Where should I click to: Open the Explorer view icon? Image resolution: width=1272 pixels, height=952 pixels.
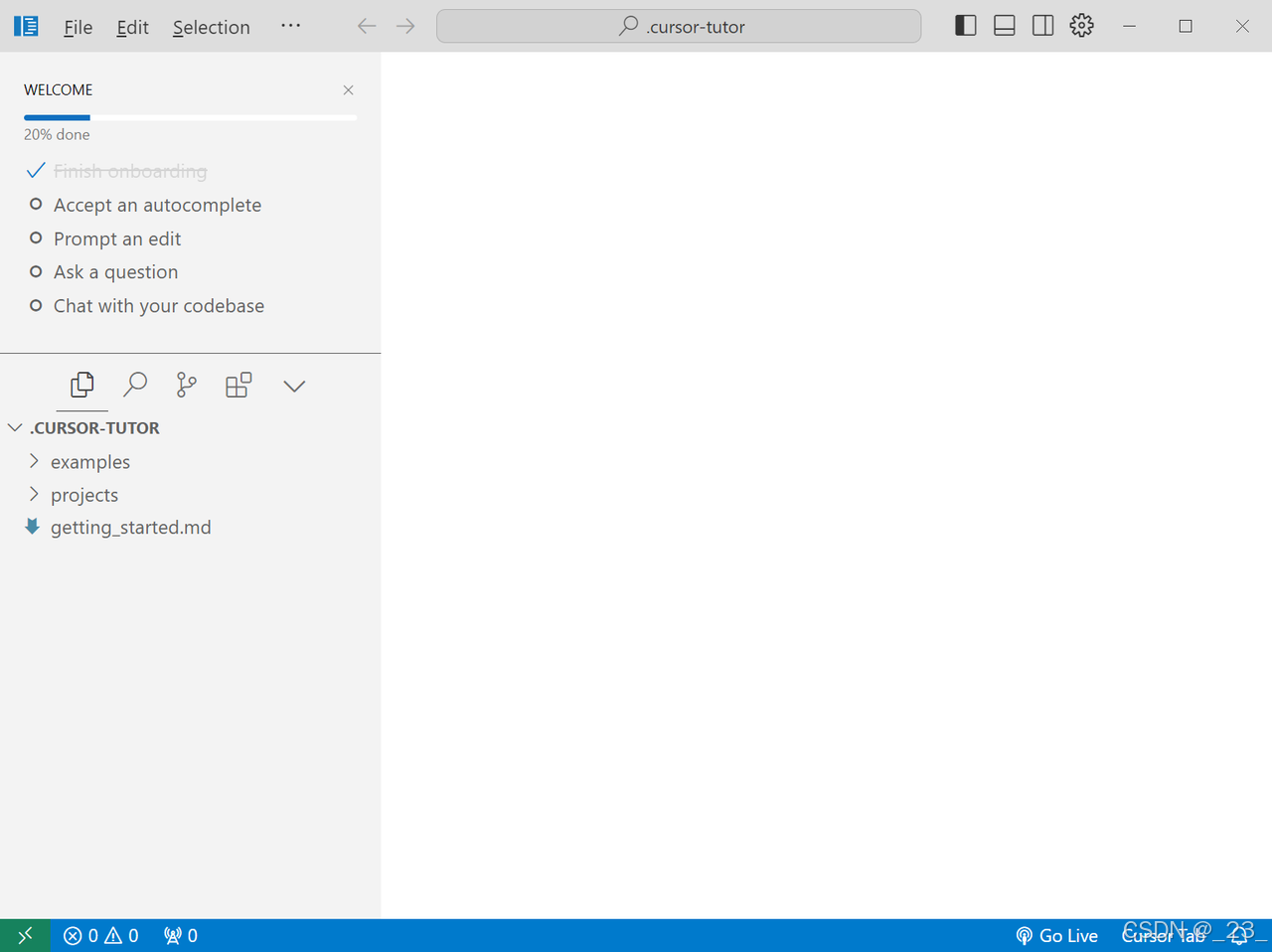click(x=82, y=385)
